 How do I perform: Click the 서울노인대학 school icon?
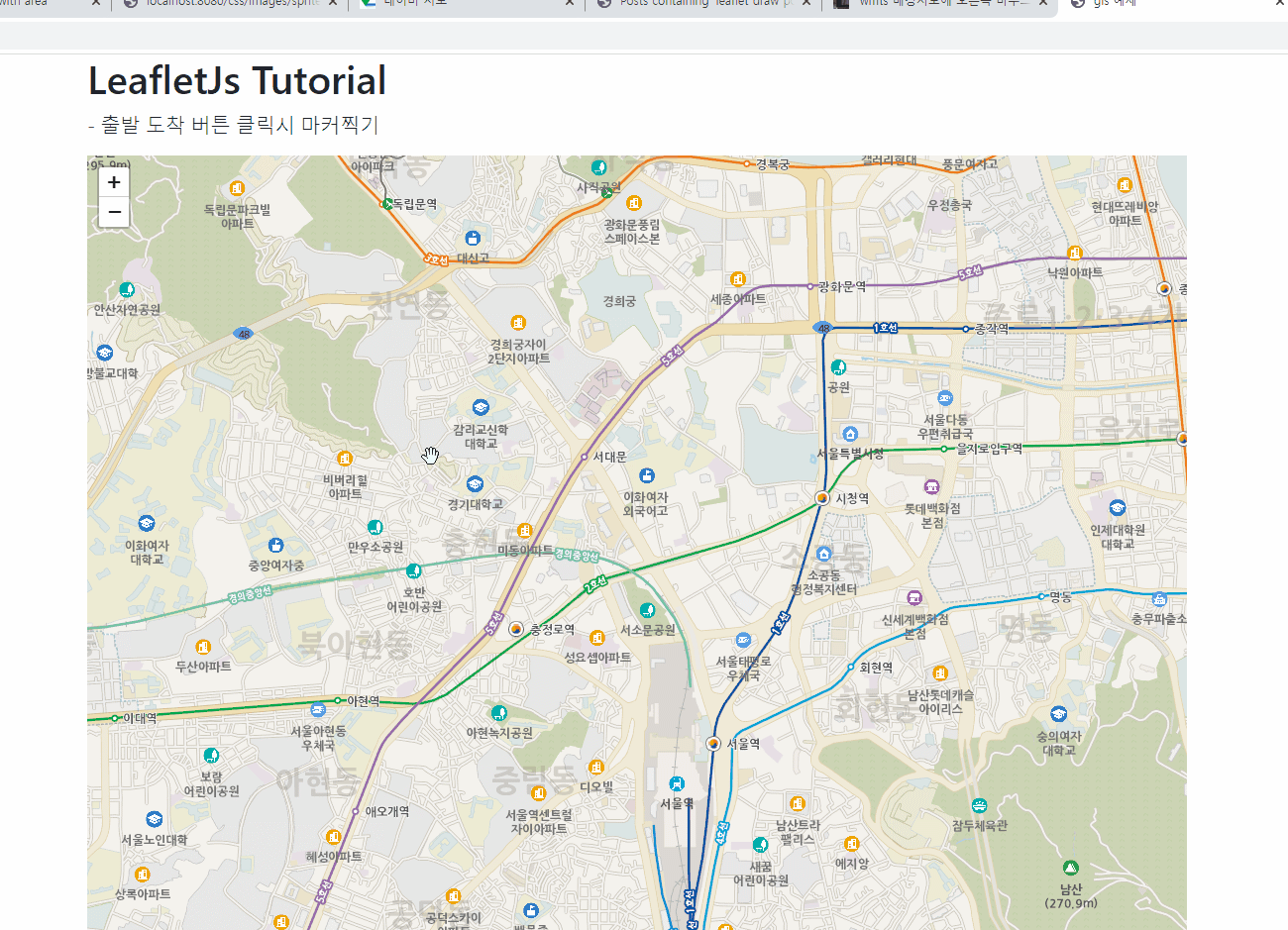(x=154, y=819)
